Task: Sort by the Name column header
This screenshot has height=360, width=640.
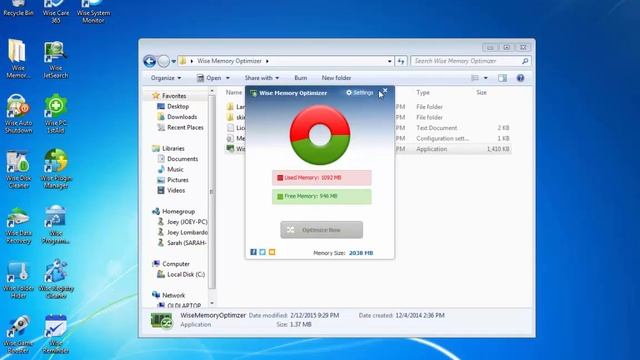Action: point(234,93)
